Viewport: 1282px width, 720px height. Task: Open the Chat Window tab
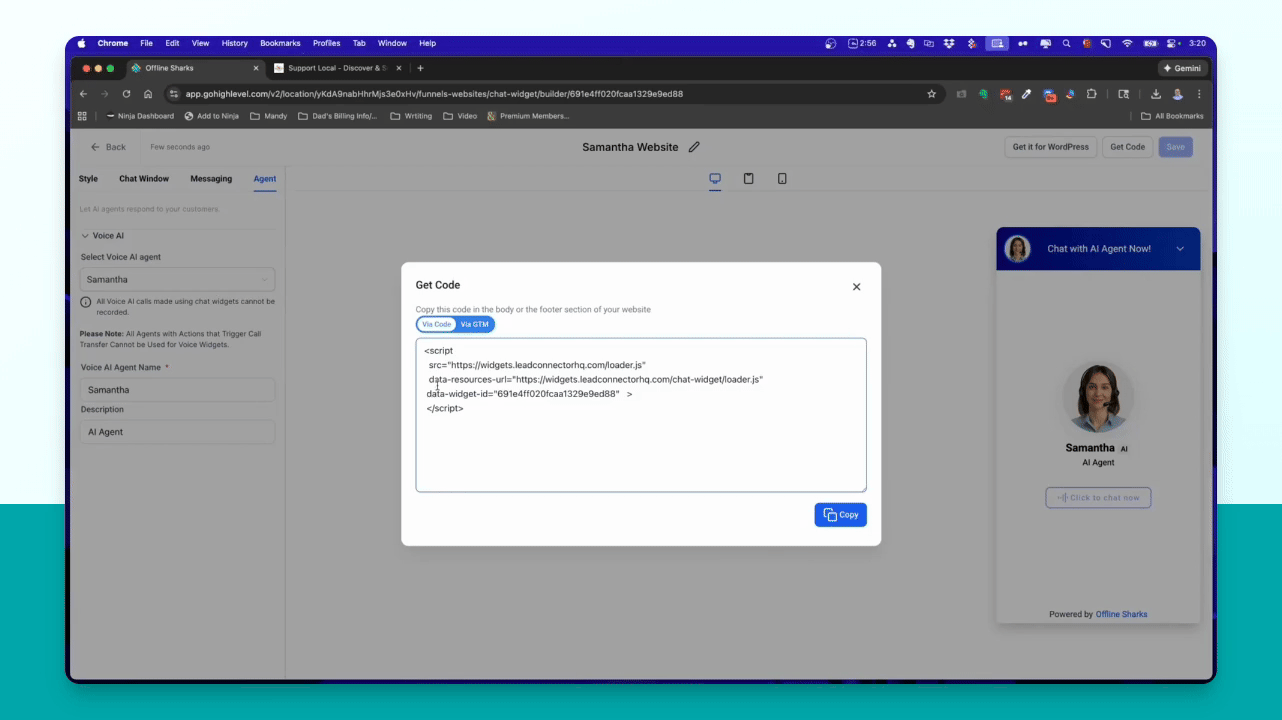(x=144, y=179)
